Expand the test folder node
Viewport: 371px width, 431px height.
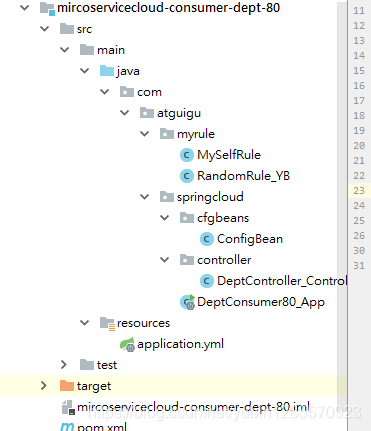(x=64, y=365)
